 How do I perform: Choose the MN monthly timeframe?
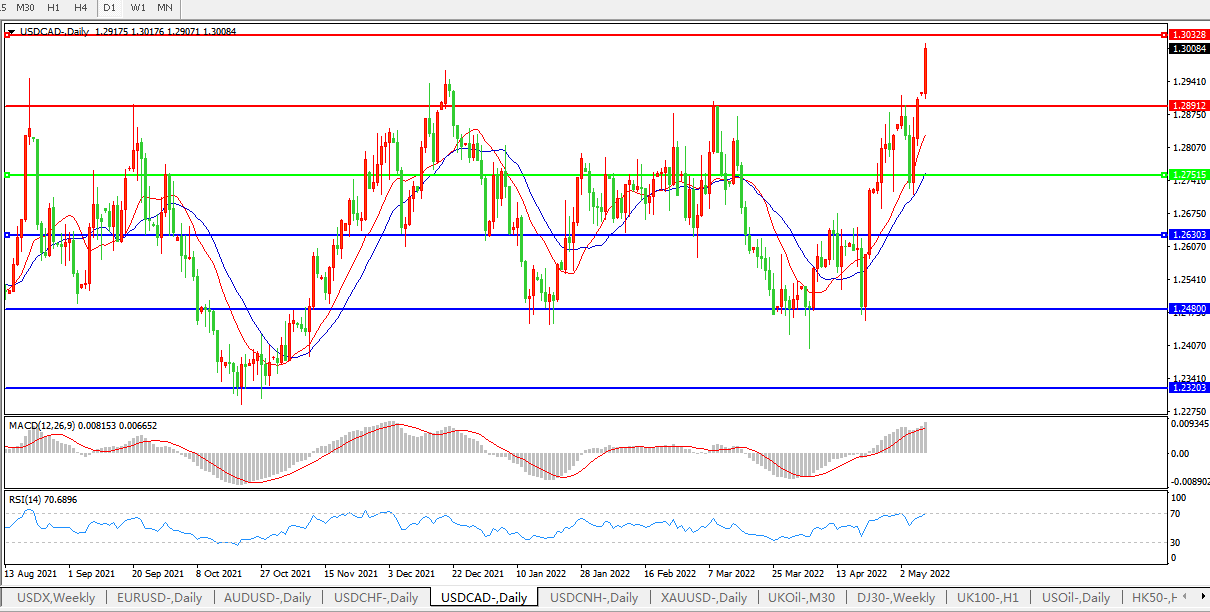[x=165, y=8]
